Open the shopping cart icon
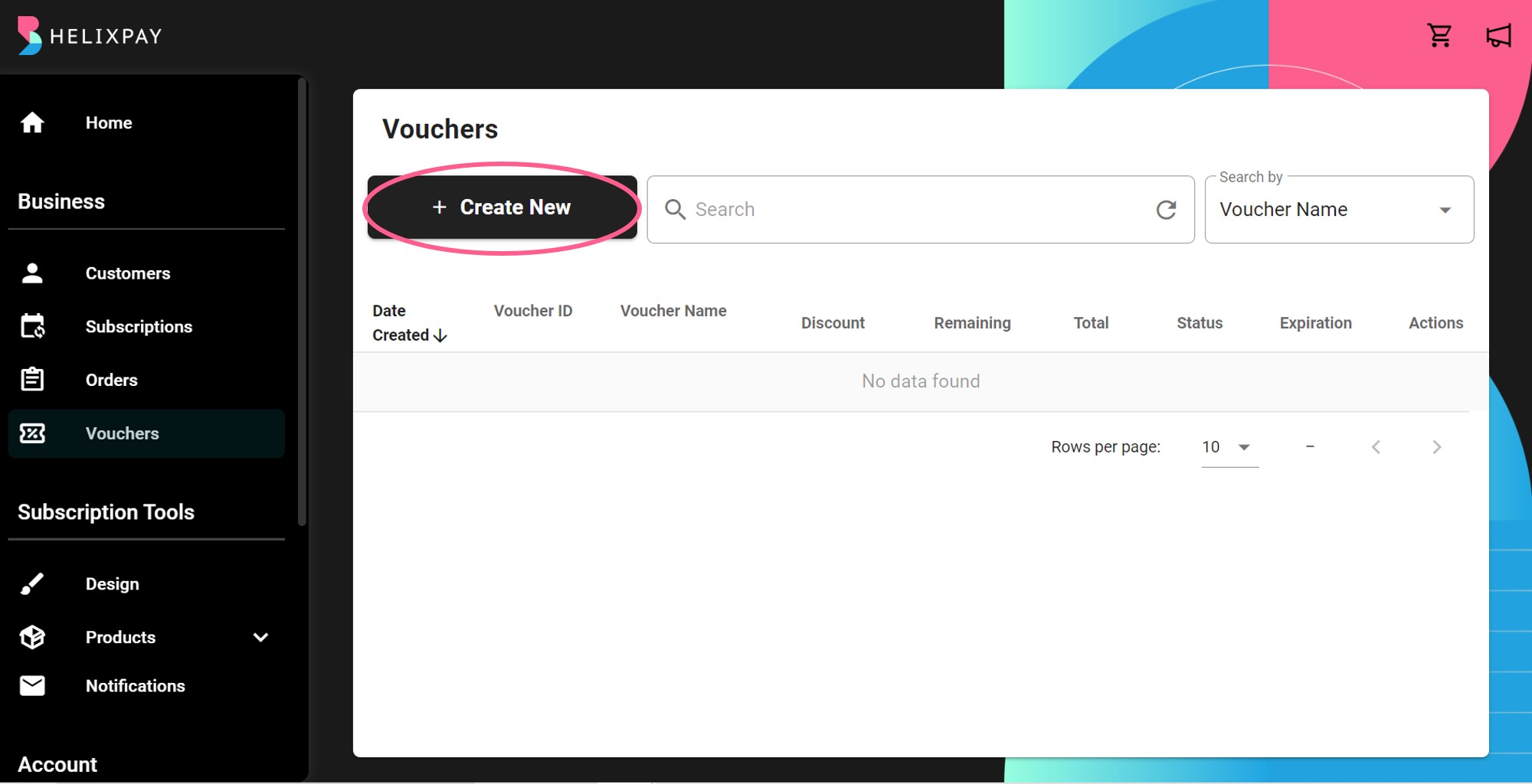 coord(1439,35)
